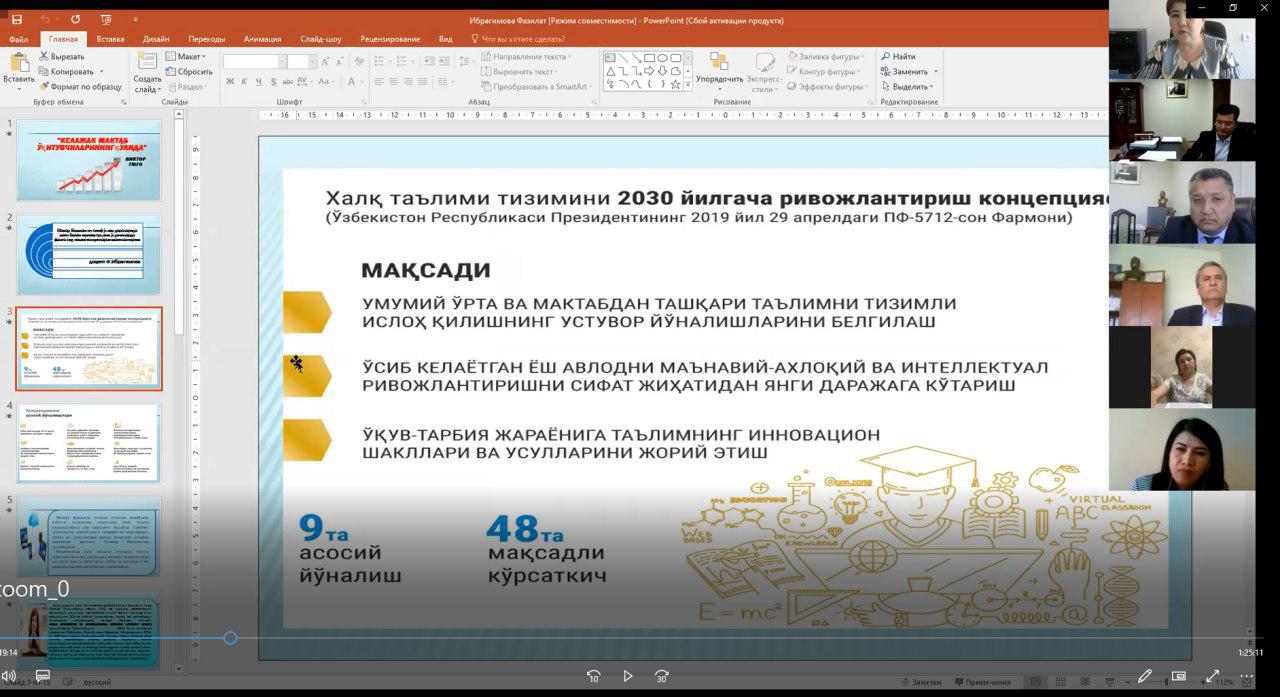Toggle text shadow S formatting
This screenshot has height=697, width=1280.
[272, 82]
